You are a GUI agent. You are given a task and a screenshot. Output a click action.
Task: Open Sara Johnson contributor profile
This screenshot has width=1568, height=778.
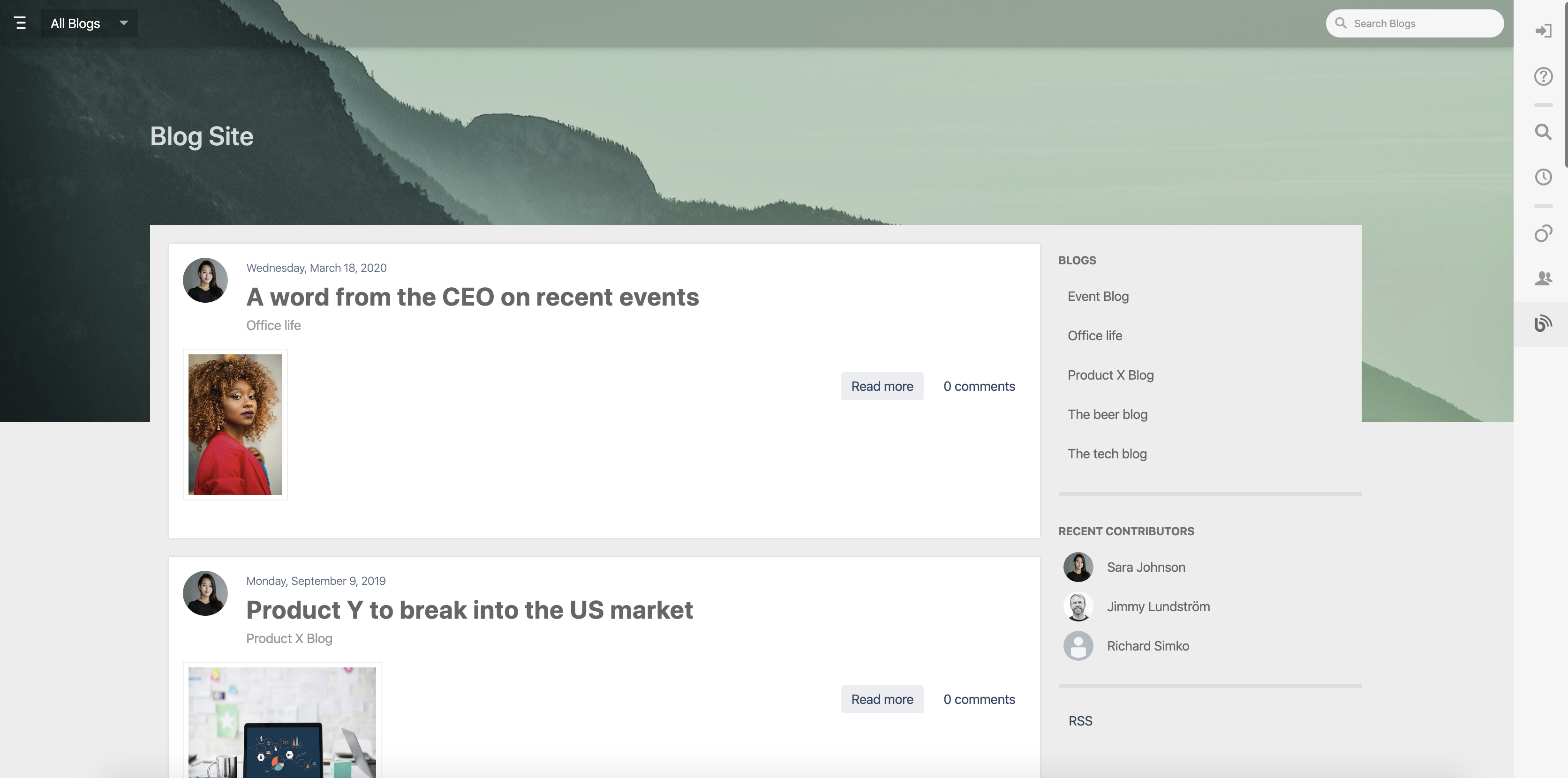1146,568
